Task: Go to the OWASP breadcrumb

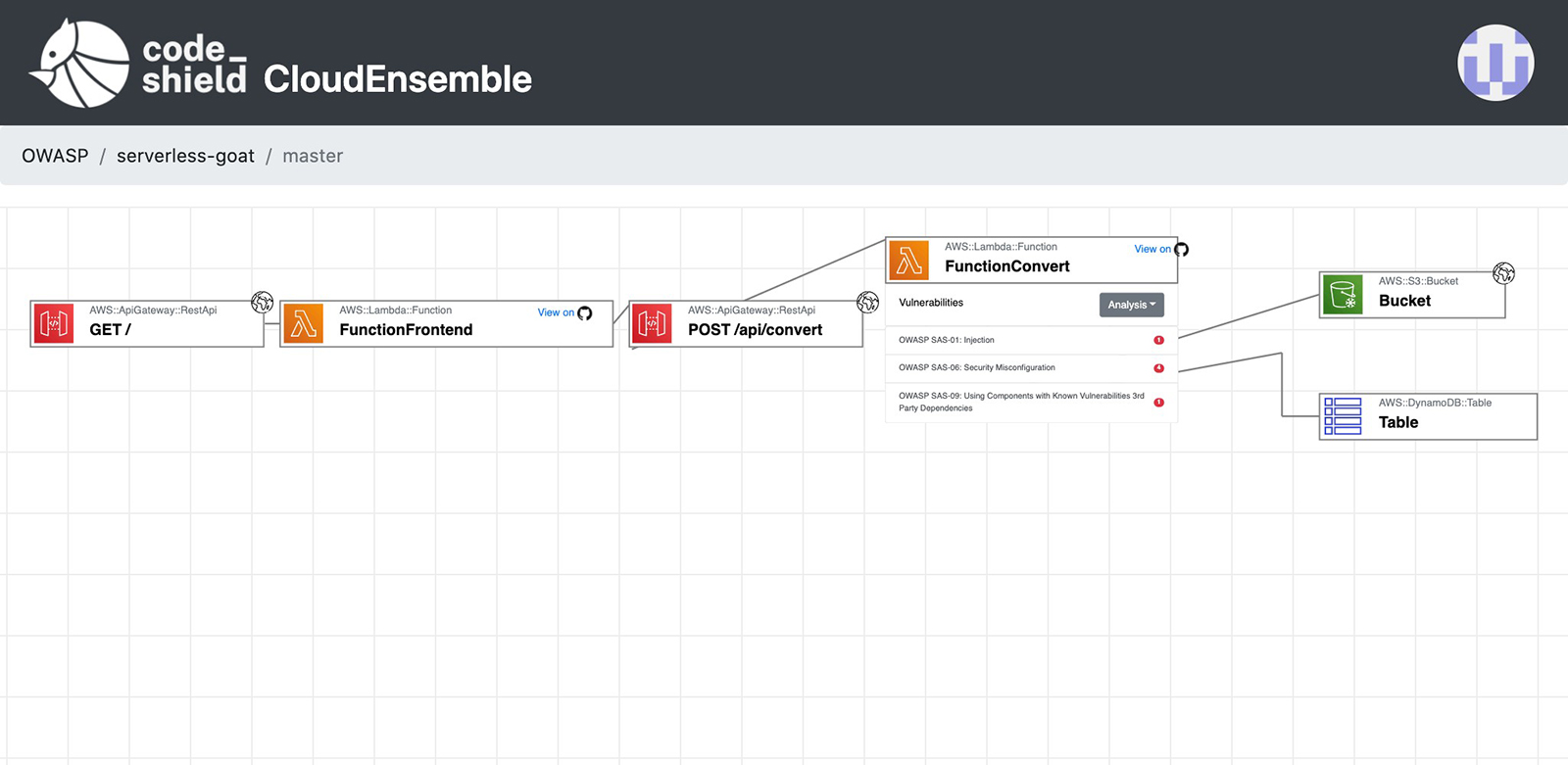Action: (55, 156)
